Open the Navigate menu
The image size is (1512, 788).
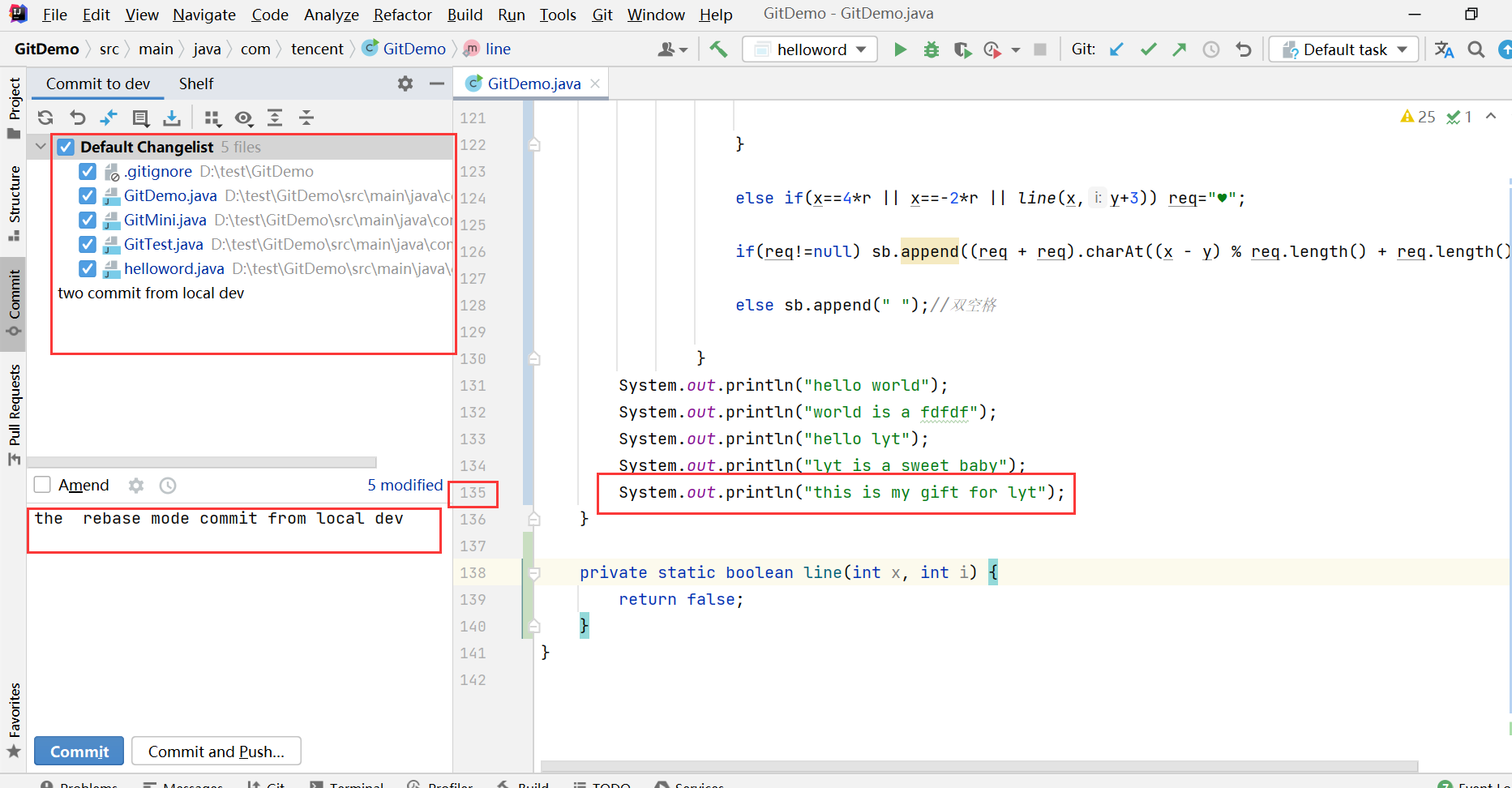tap(204, 15)
